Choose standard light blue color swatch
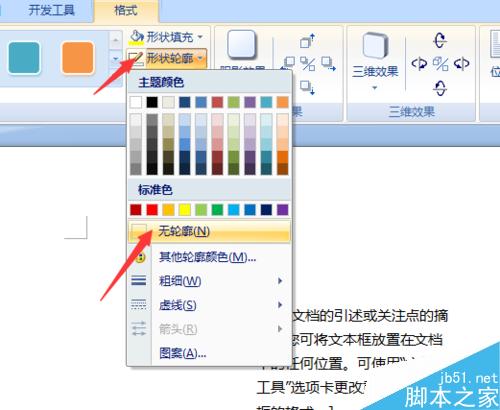500x410 pixels. coord(234,210)
